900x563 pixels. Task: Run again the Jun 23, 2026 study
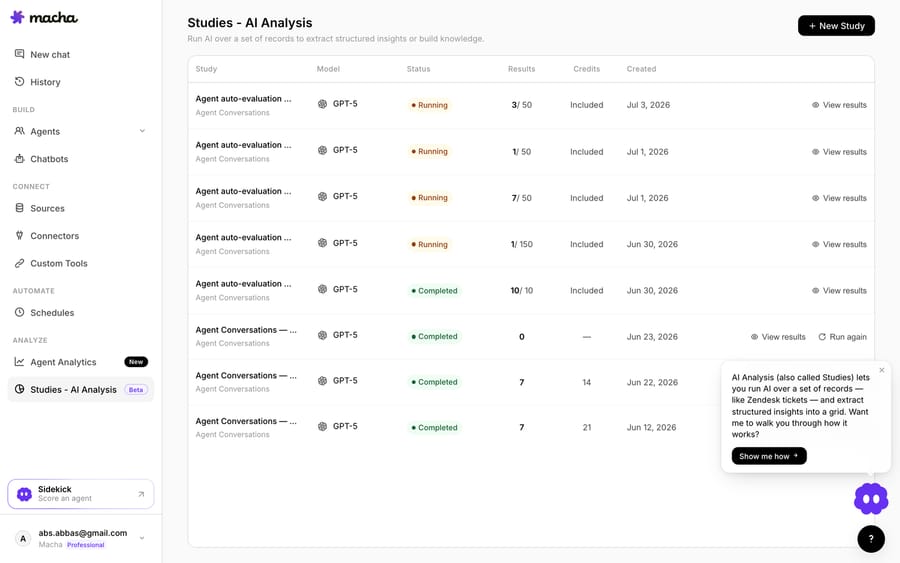pos(843,337)
